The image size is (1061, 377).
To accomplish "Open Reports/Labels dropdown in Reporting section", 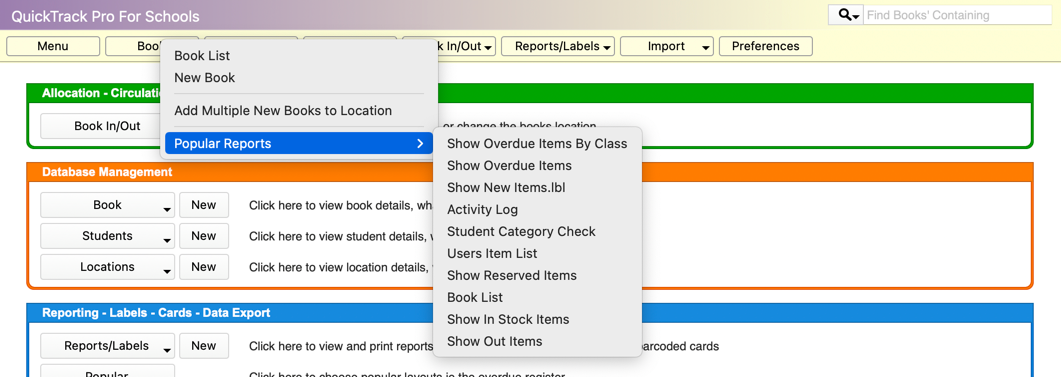I will click(x=108, y=346).
